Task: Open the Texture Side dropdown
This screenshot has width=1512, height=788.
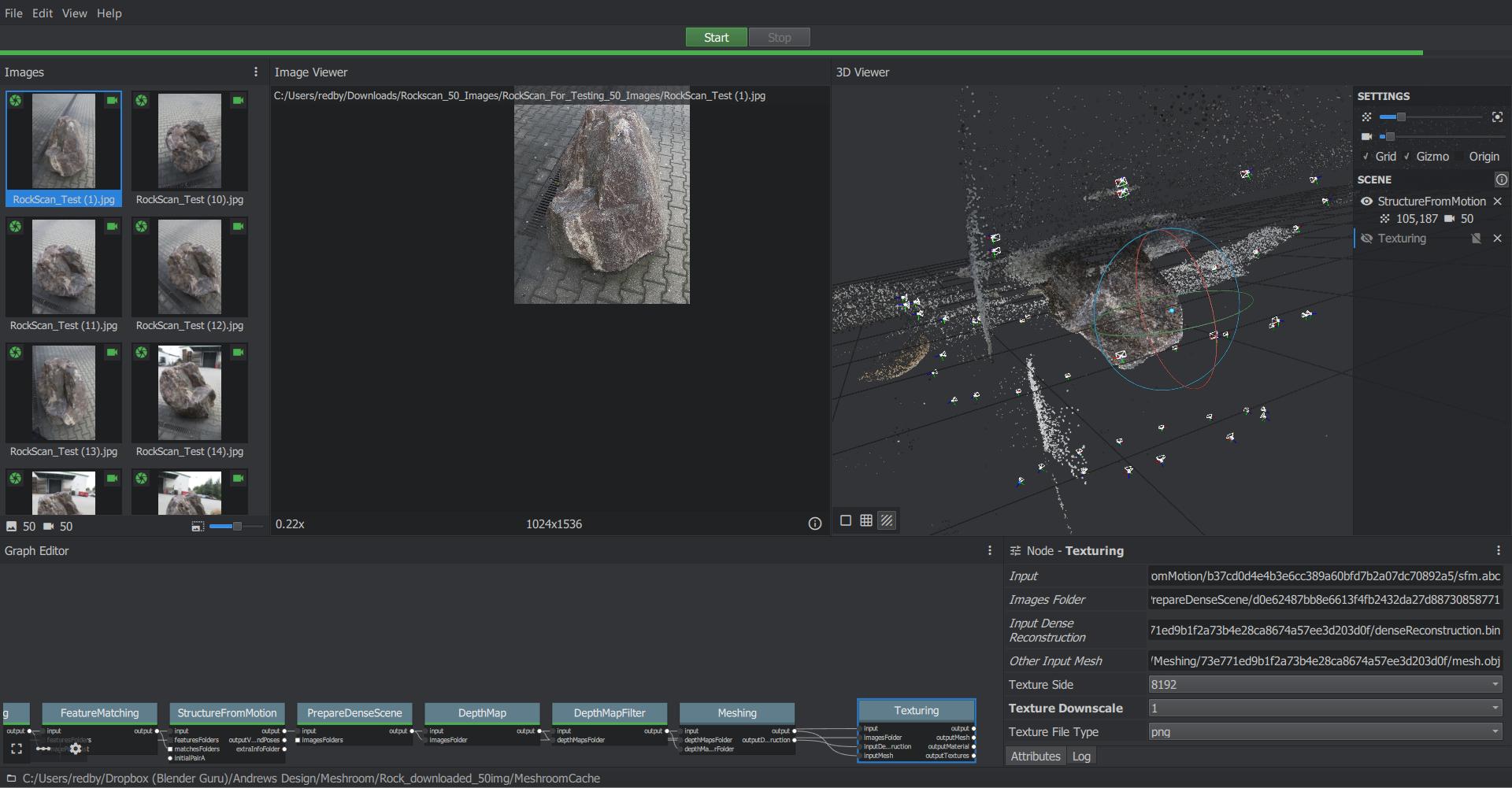Action: pyautogui.click(x=1325, y=685)
